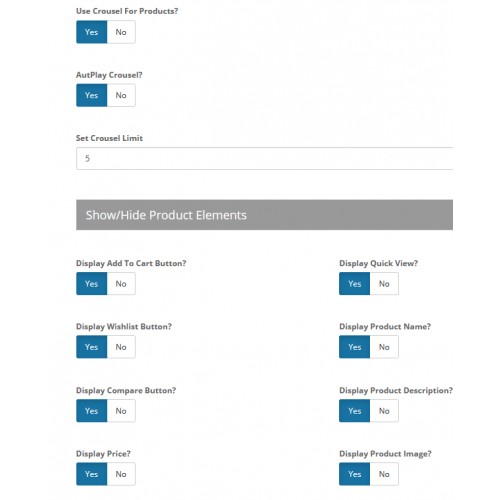Enable Display Add To Cart Button with Yes
This screenshot has height=500, width=500.
click(x=92, y=284)
